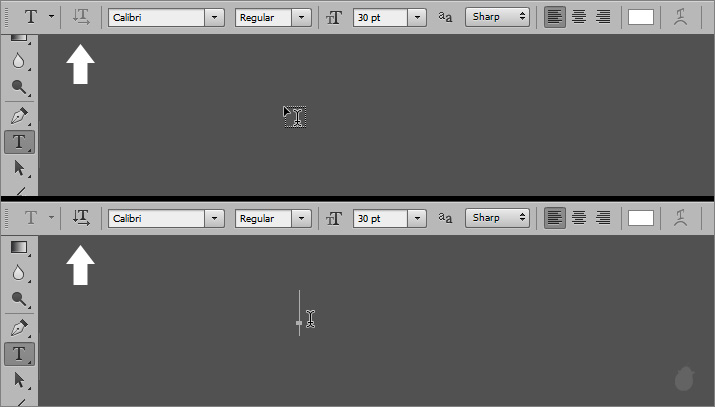Open the Regular font style dropdown in lower bar
The height and width of the screenshot is (407, 715).
coord(301,219)
